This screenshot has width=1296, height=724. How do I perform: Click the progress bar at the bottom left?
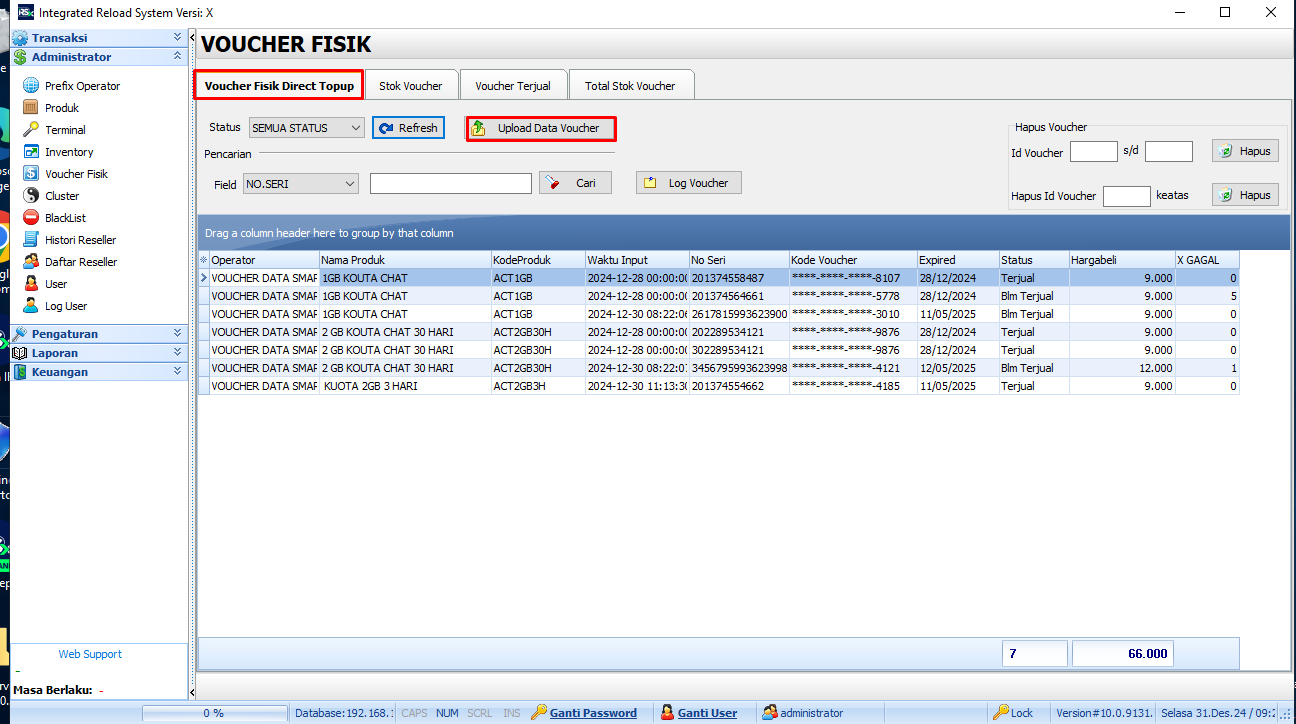(x=213, y=712)
